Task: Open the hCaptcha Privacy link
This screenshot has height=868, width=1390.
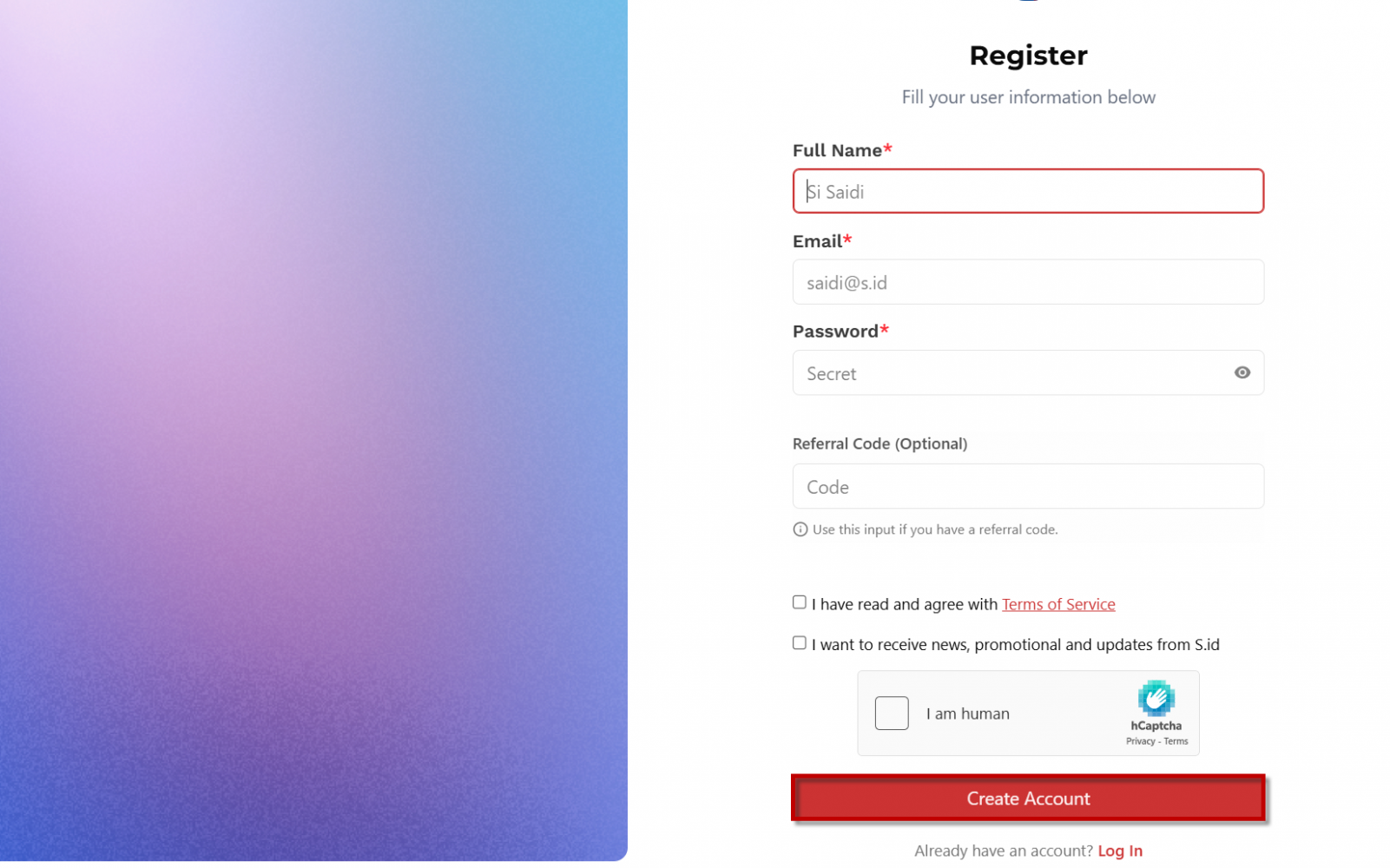Action: click(x=1140, y=741)
